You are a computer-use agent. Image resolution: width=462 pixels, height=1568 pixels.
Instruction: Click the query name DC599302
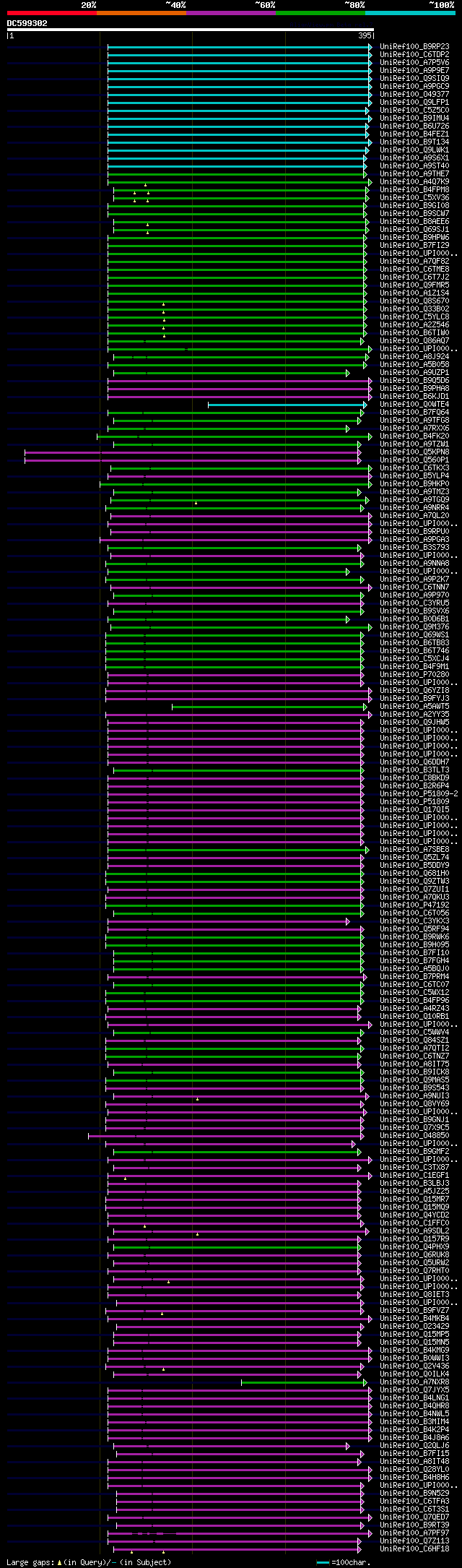27,23
